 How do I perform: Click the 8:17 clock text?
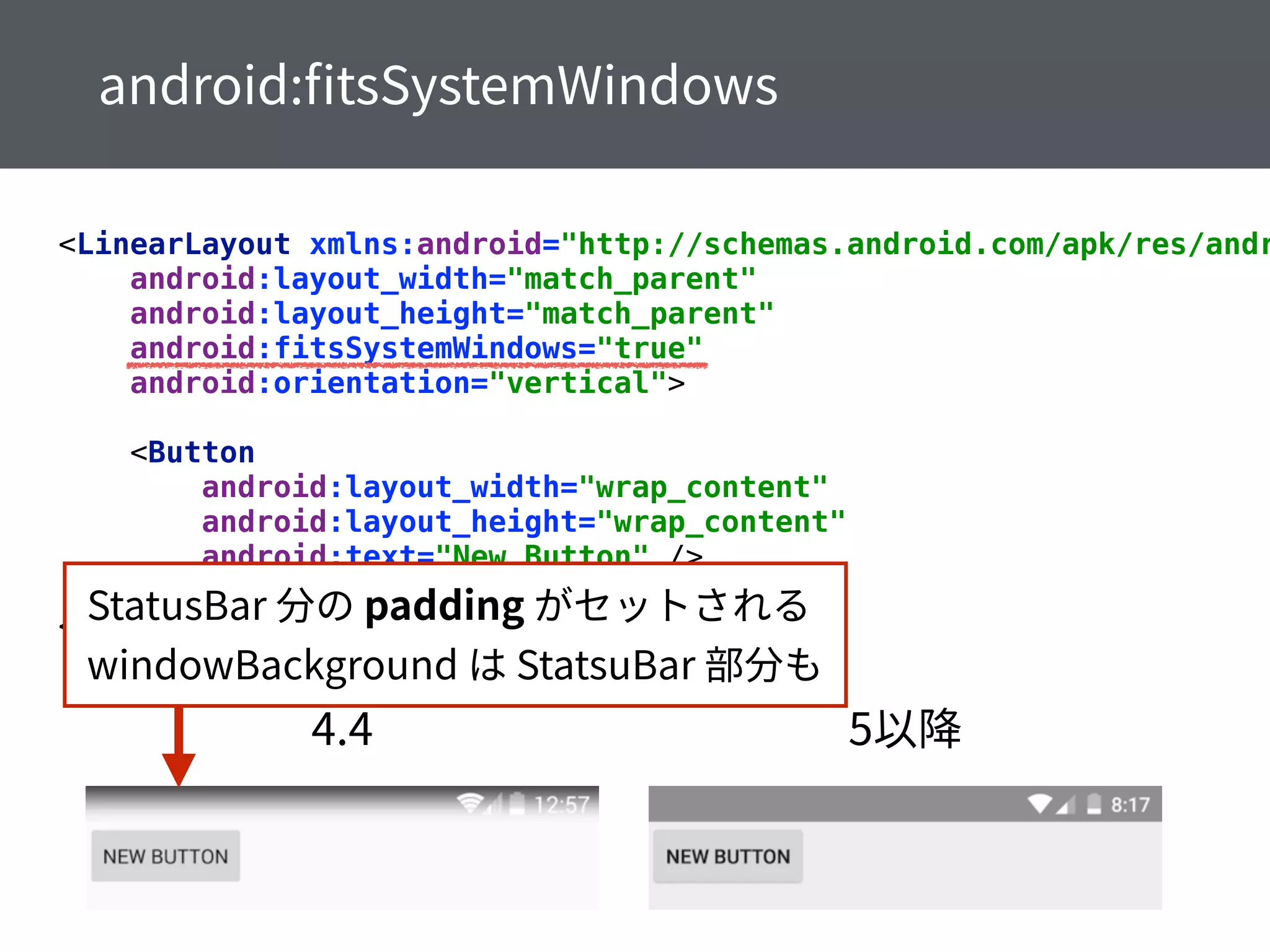click(x=1130, y=804)
